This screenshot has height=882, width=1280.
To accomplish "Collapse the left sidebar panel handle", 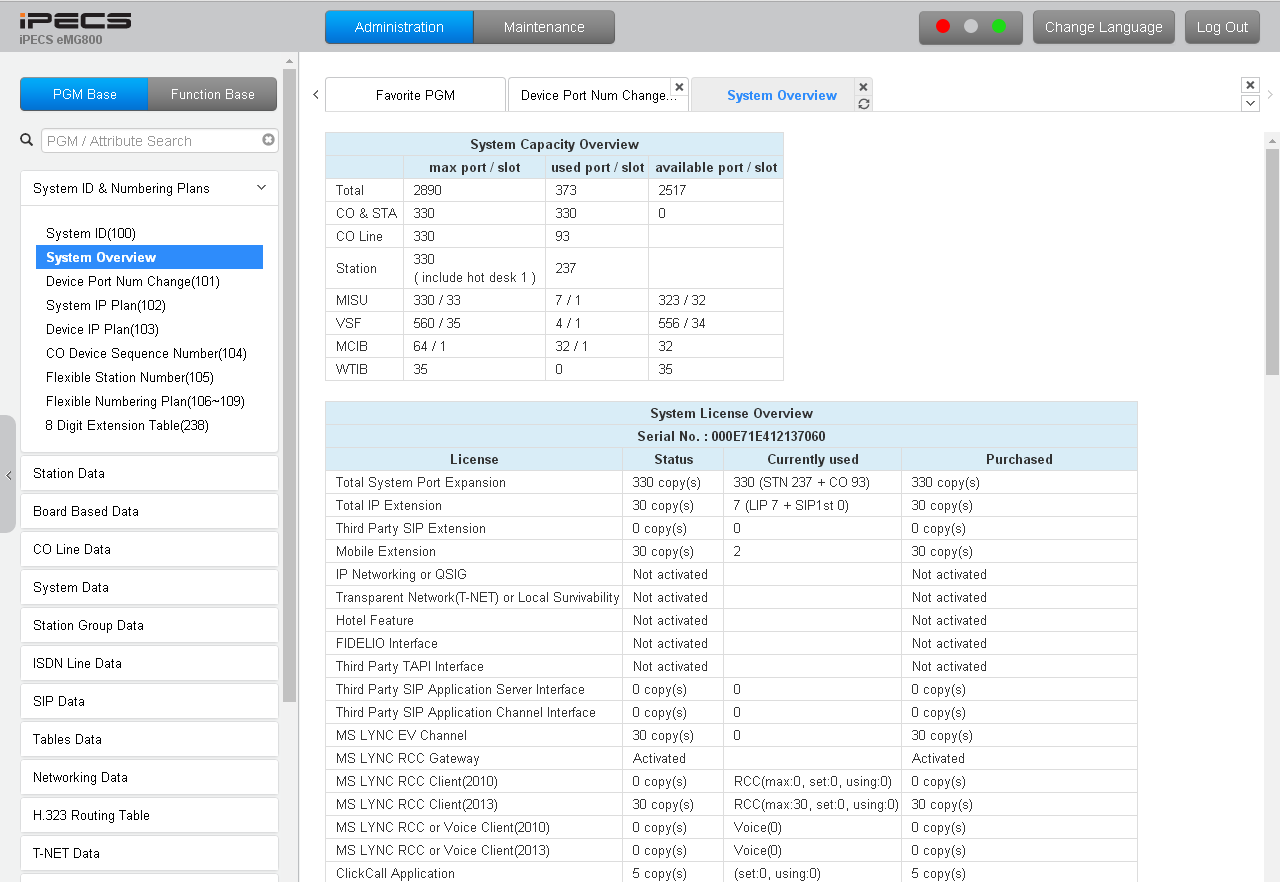I will (x=8, y=475).
